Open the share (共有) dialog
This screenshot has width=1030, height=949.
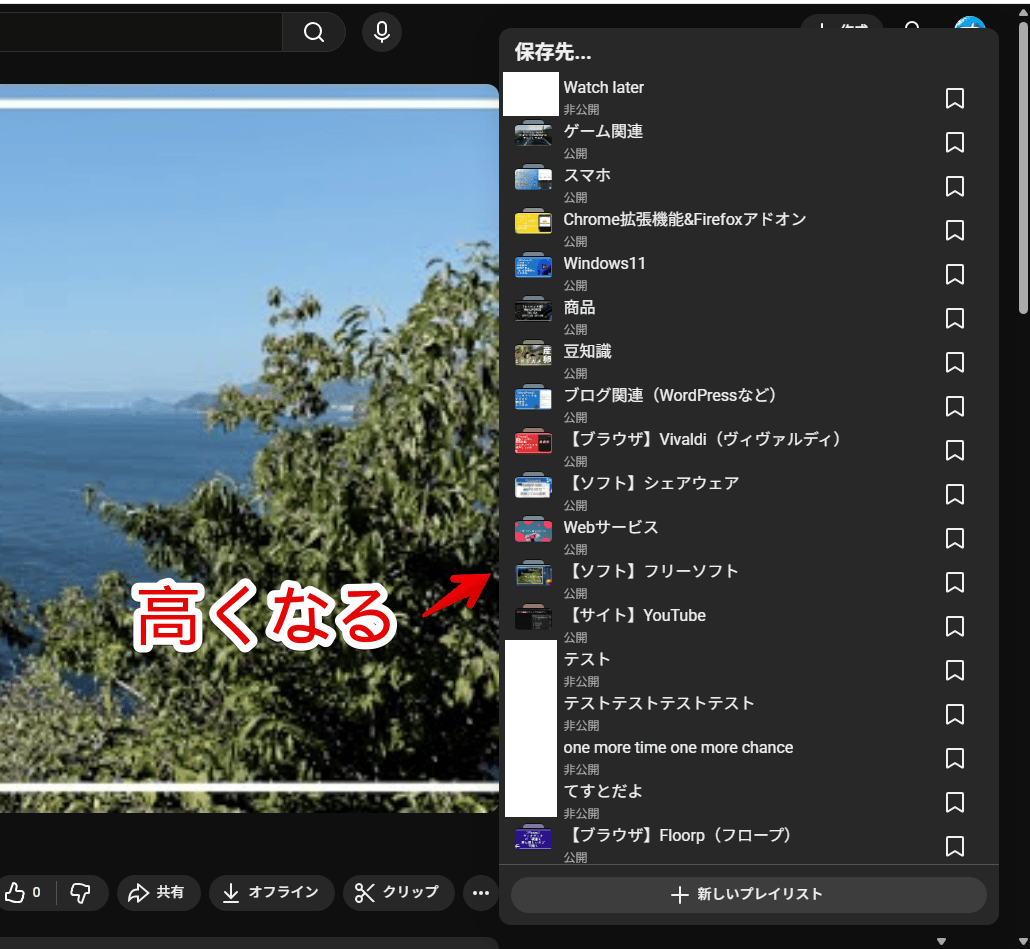[158, 892]
